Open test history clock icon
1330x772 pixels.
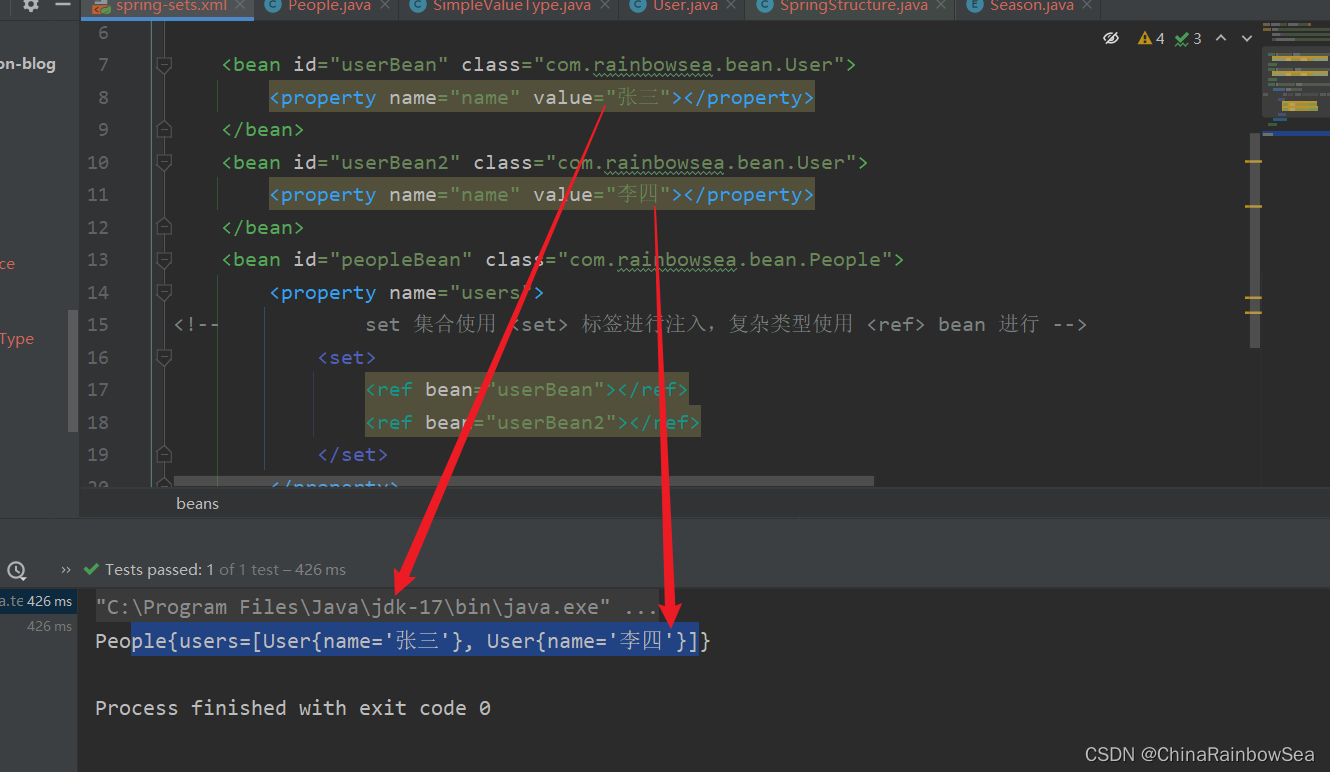(16, 570)
